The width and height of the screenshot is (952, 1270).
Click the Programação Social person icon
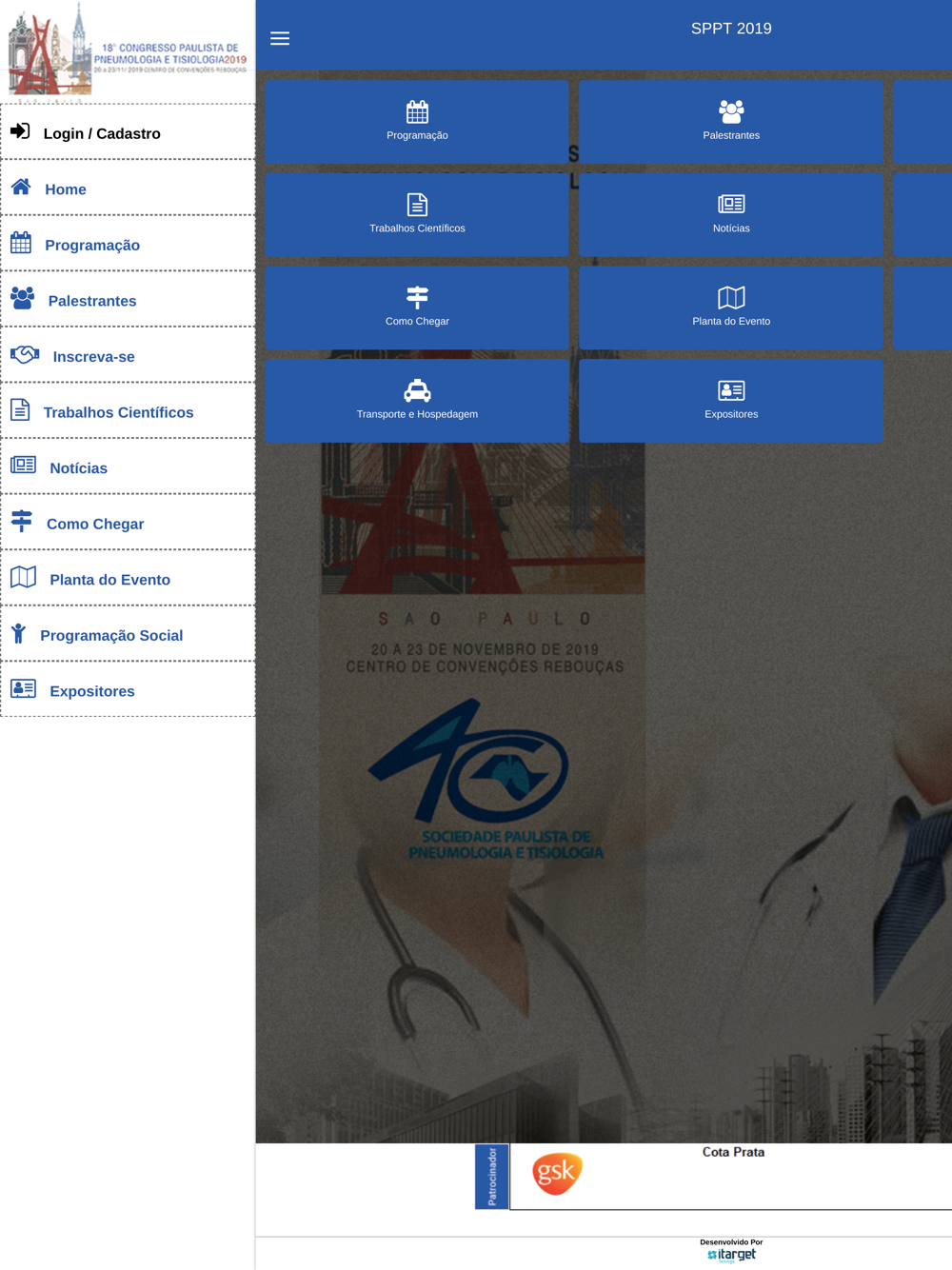tap(18, 633)
